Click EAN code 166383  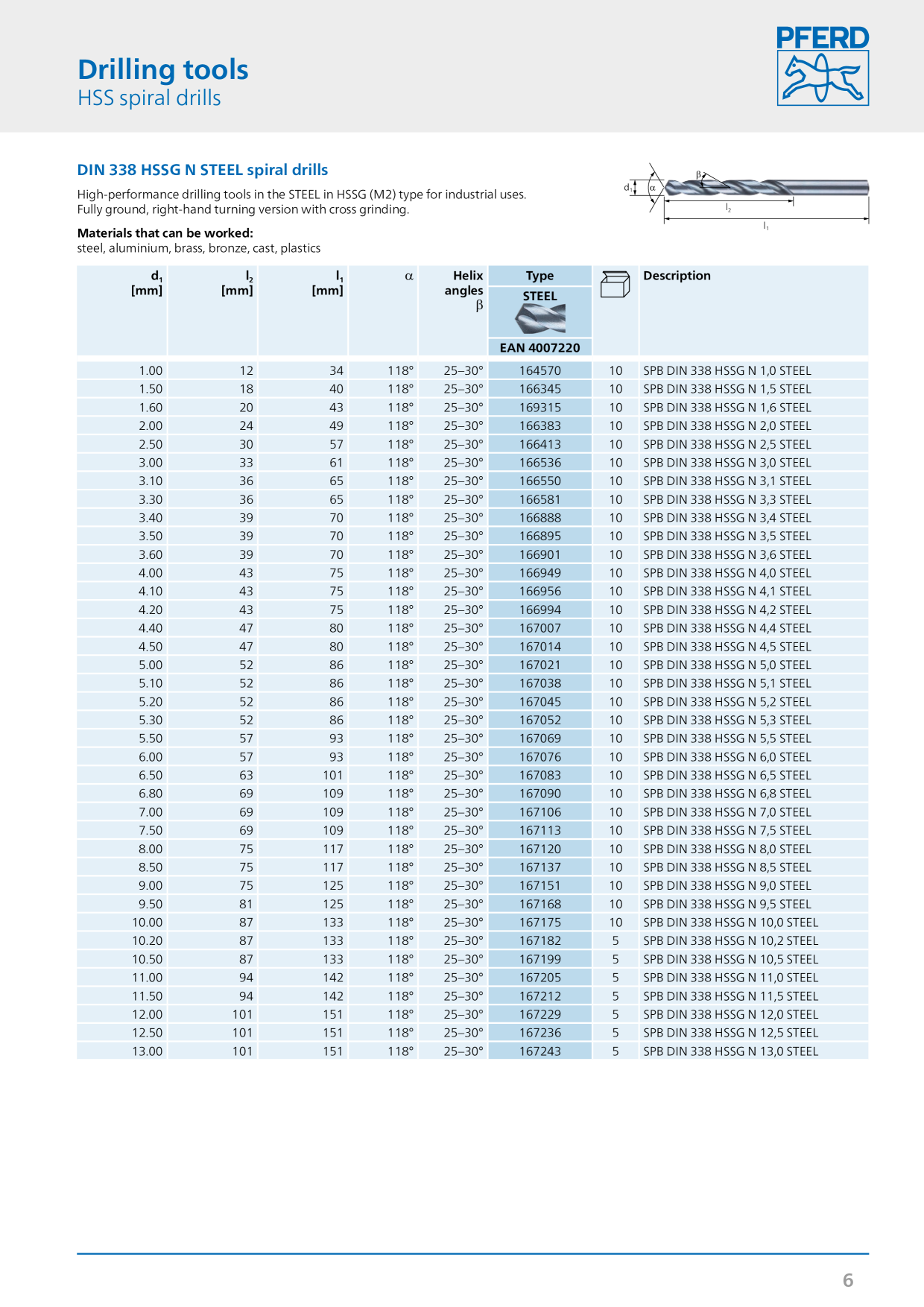point(540,425)
